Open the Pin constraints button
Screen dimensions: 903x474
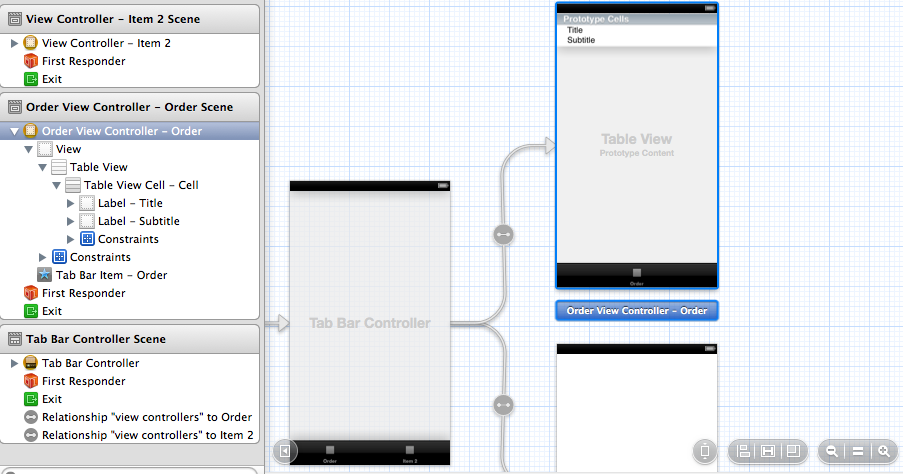768,451
